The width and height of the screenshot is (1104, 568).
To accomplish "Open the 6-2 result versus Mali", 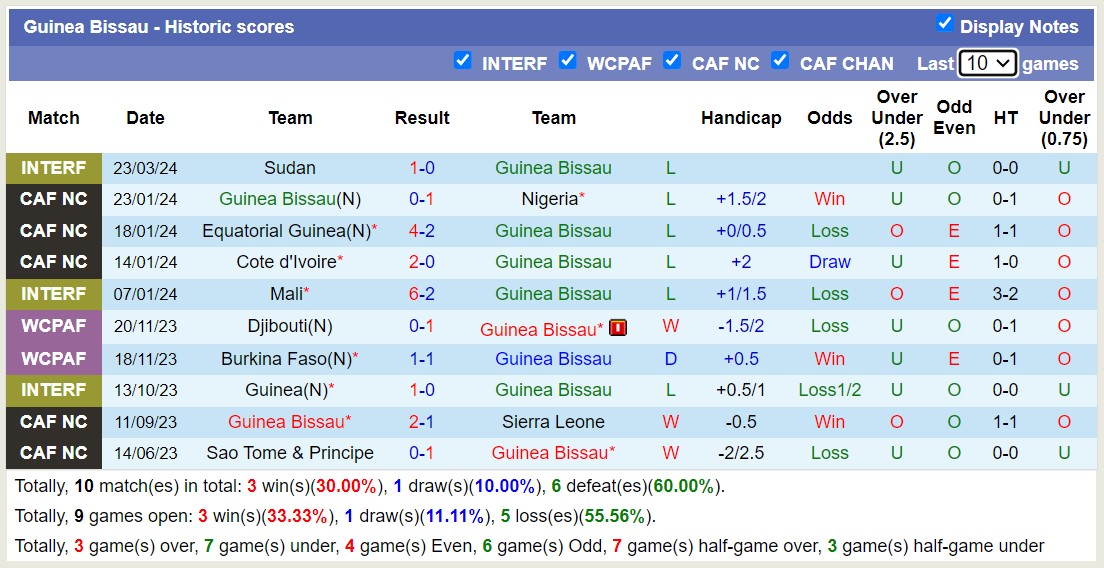I will pos(421,294).
